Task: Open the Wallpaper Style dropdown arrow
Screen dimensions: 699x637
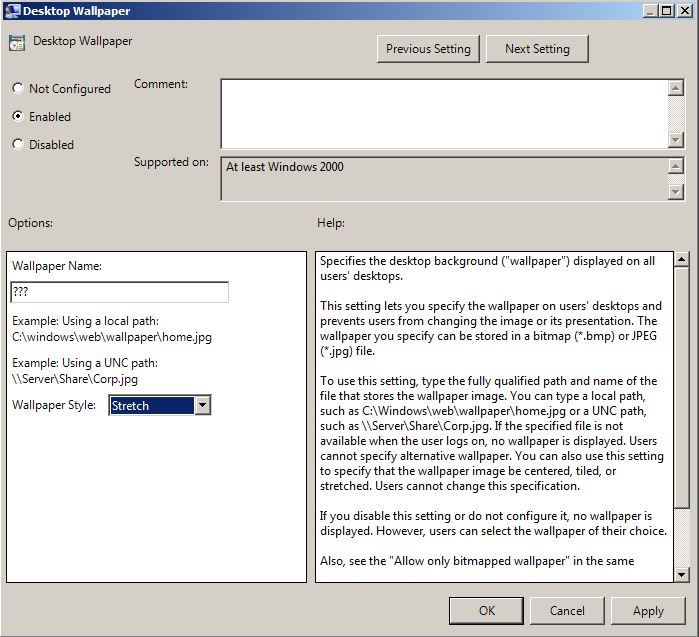Action: [x=202, y=405]
